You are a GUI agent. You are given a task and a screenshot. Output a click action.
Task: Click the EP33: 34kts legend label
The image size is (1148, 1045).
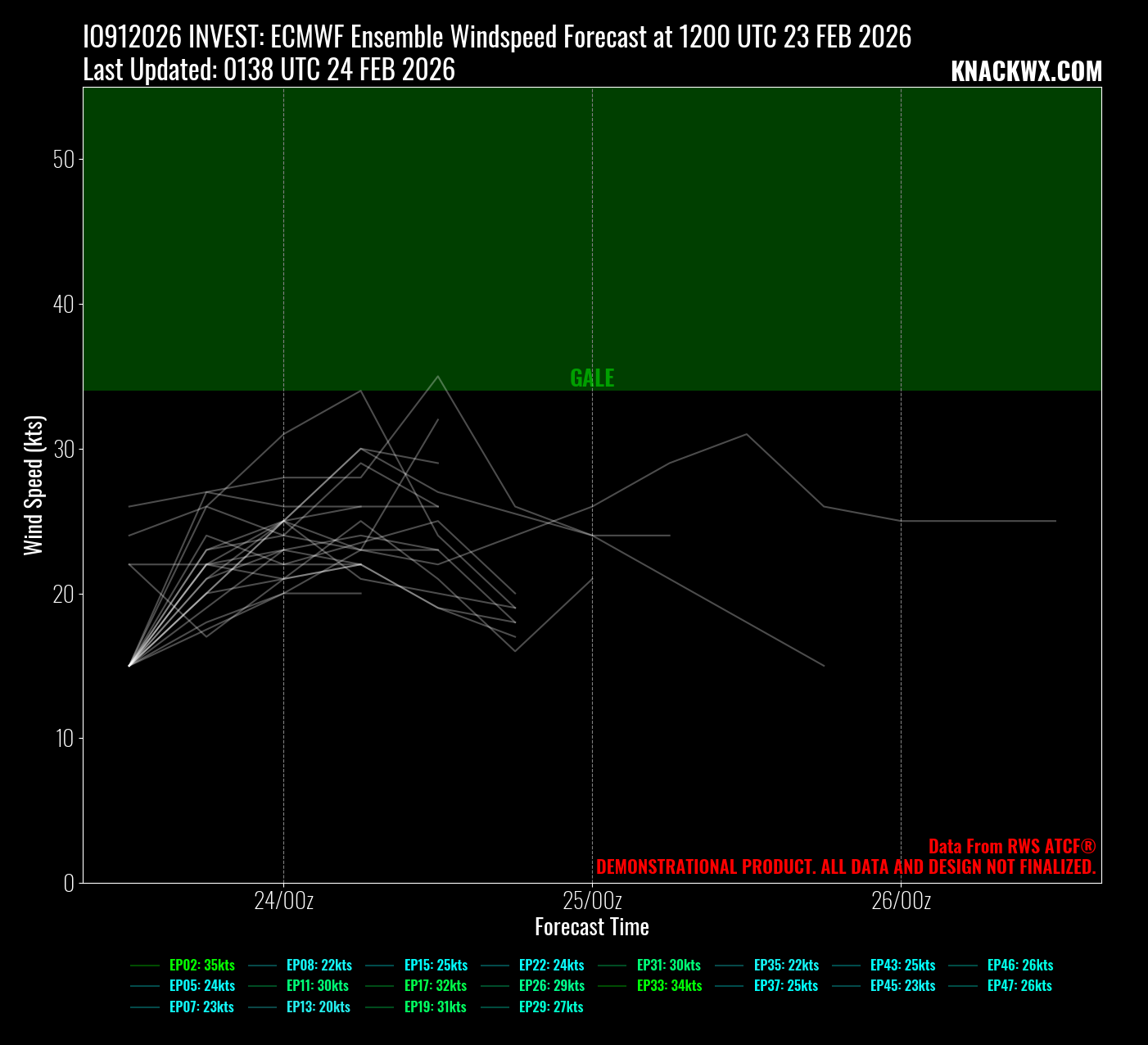click(669, 986)
